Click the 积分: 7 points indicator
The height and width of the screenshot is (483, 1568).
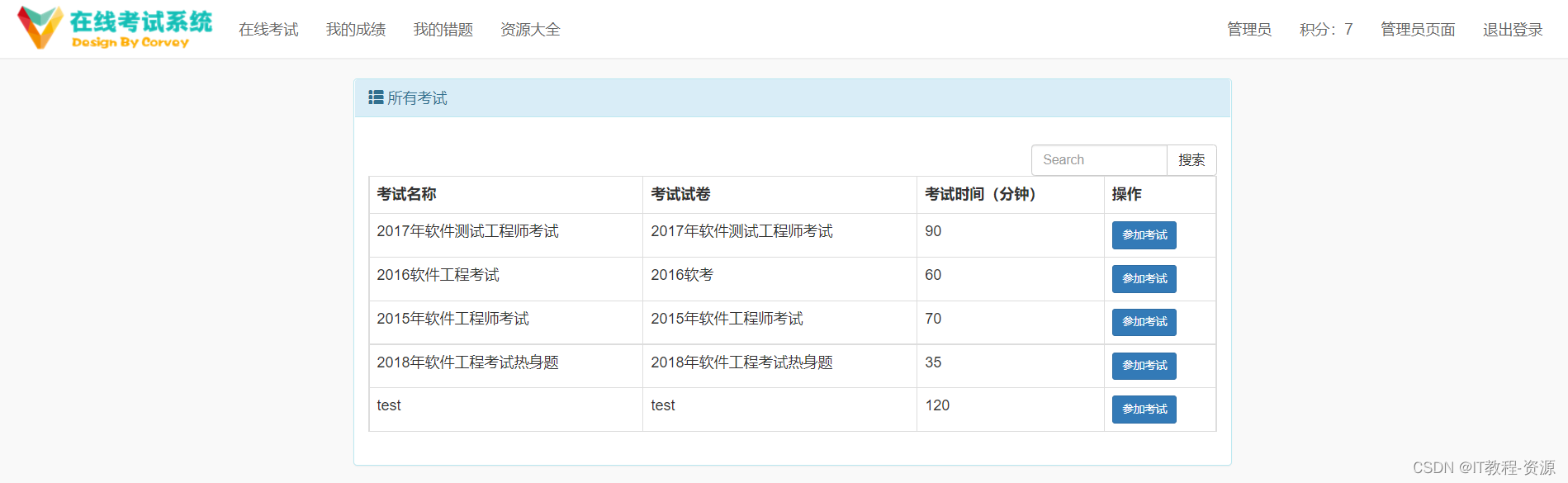1326,30
